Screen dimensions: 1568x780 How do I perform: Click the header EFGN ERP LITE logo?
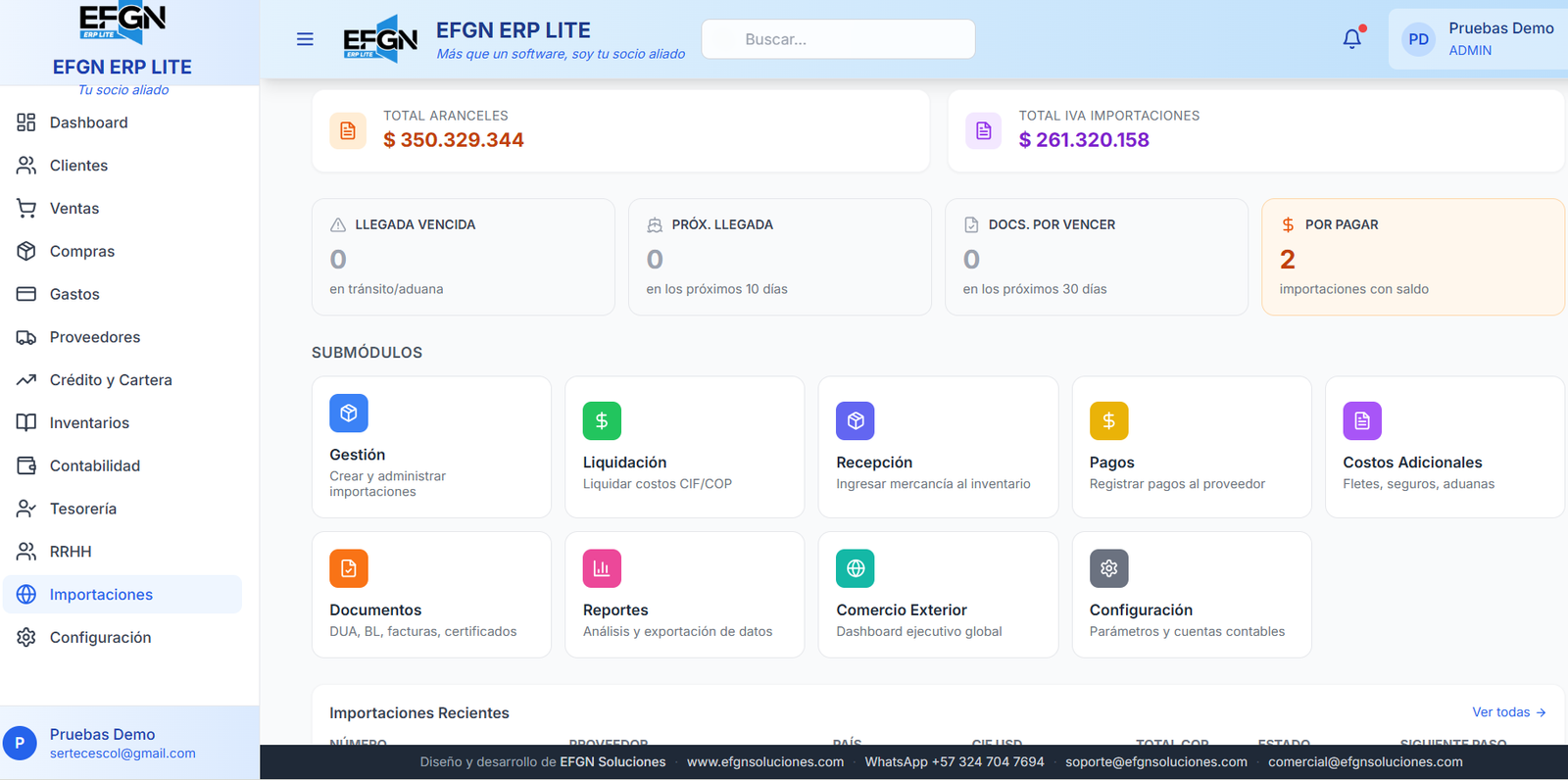click(x=380, y=39)
